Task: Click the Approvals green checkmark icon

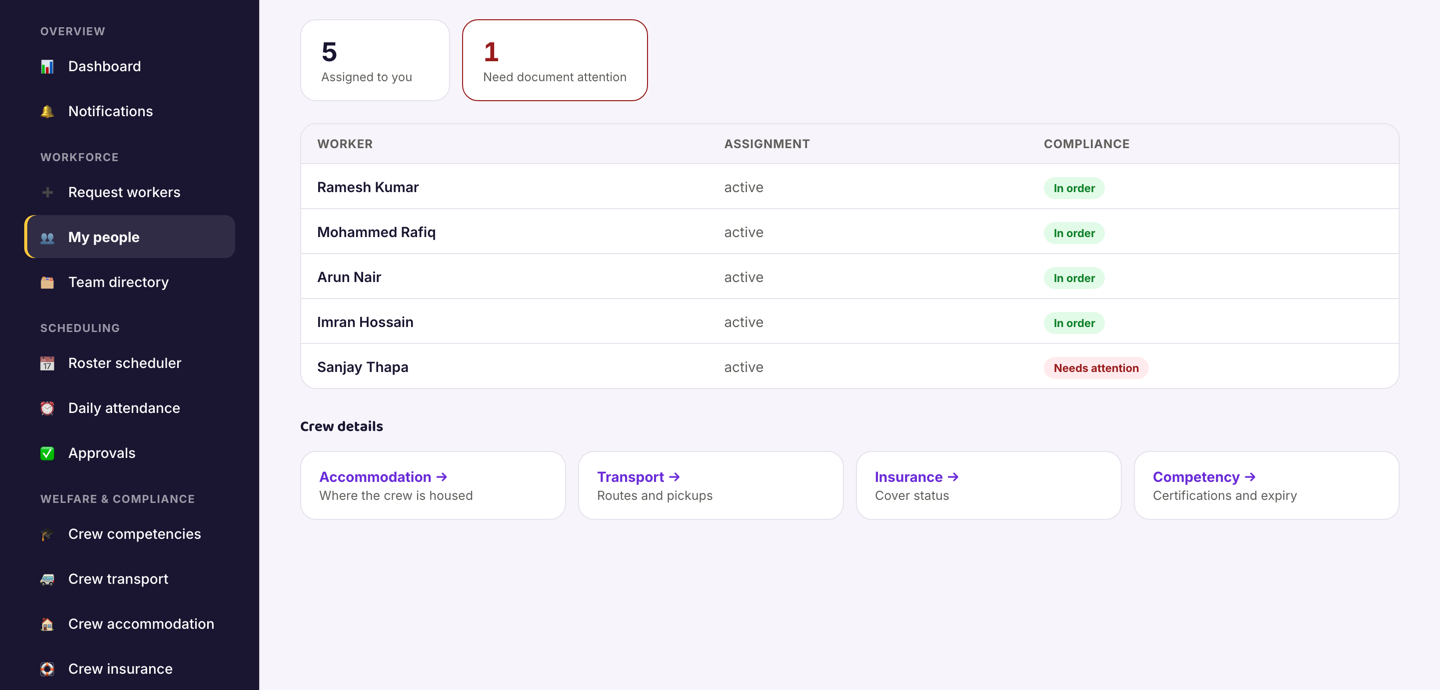Action: click(47, 453)
